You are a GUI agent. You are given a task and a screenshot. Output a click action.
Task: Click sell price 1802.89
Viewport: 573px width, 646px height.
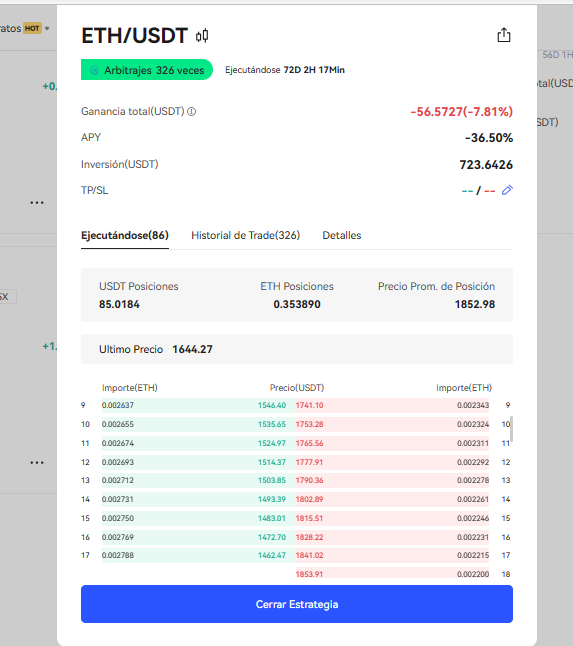309,499
